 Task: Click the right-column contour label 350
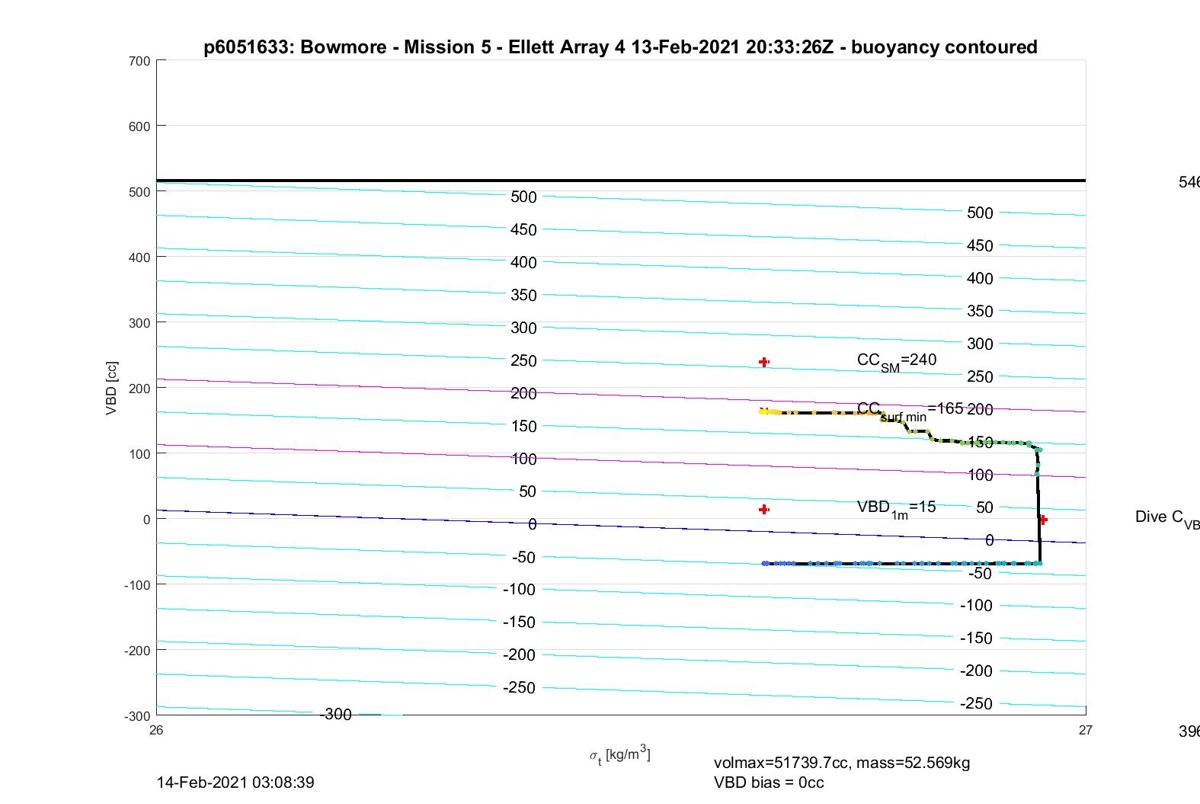tap(980, 311)
